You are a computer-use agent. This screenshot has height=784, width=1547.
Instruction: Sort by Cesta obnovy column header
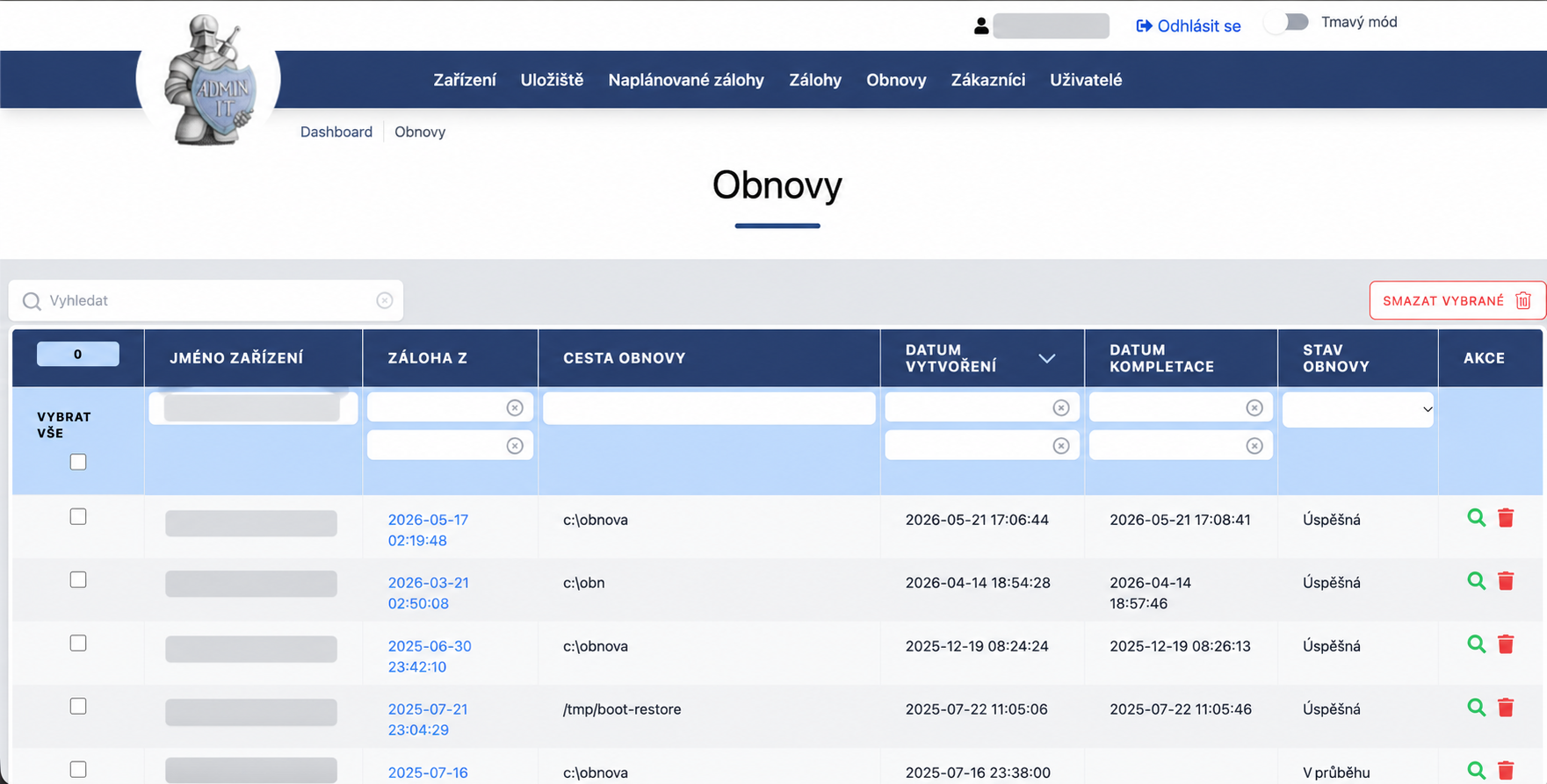point(625,358)
